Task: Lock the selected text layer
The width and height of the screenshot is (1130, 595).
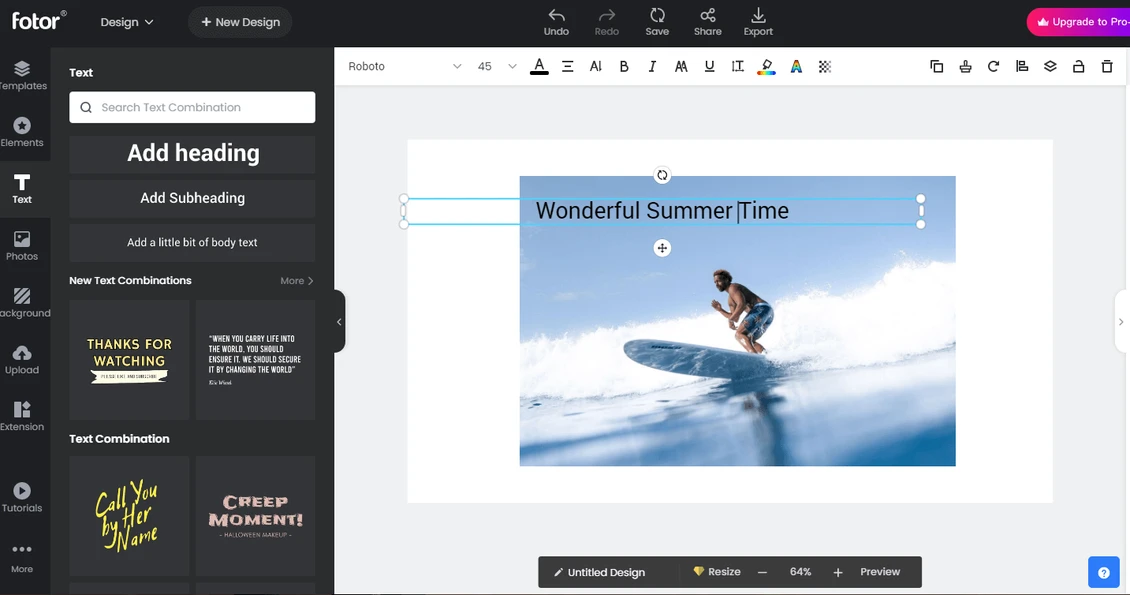Action: pyautogui.click(x=1078, y=67)
